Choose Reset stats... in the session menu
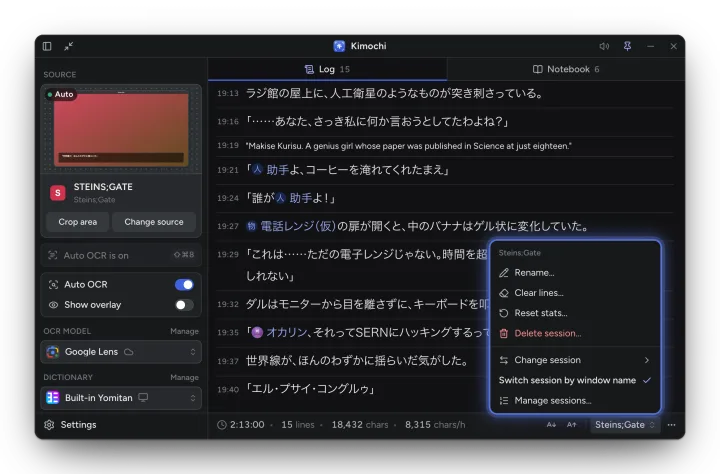 pyautogui.click(x=575, y=313)
